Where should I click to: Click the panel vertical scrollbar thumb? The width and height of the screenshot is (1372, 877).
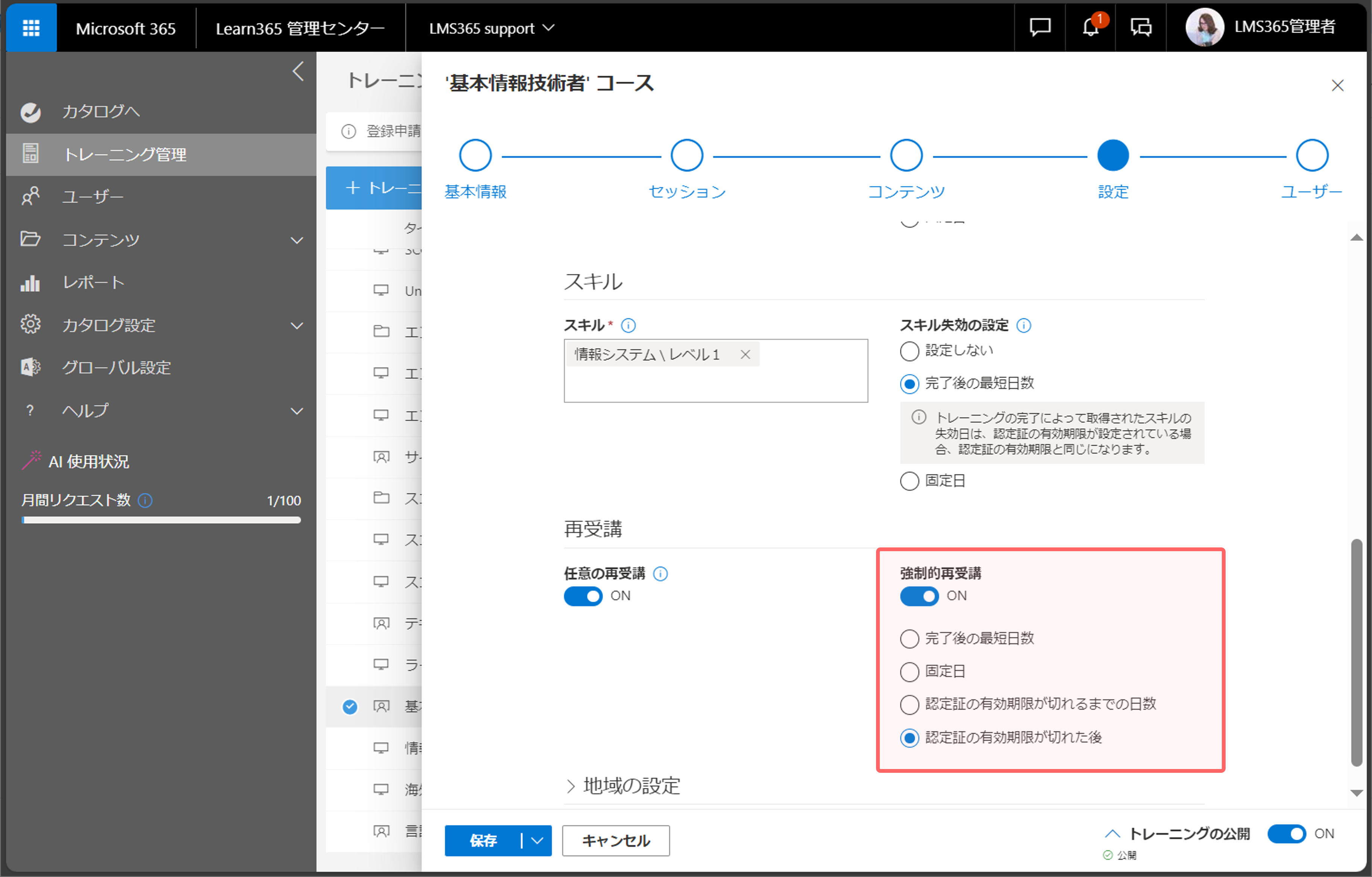1357,653
